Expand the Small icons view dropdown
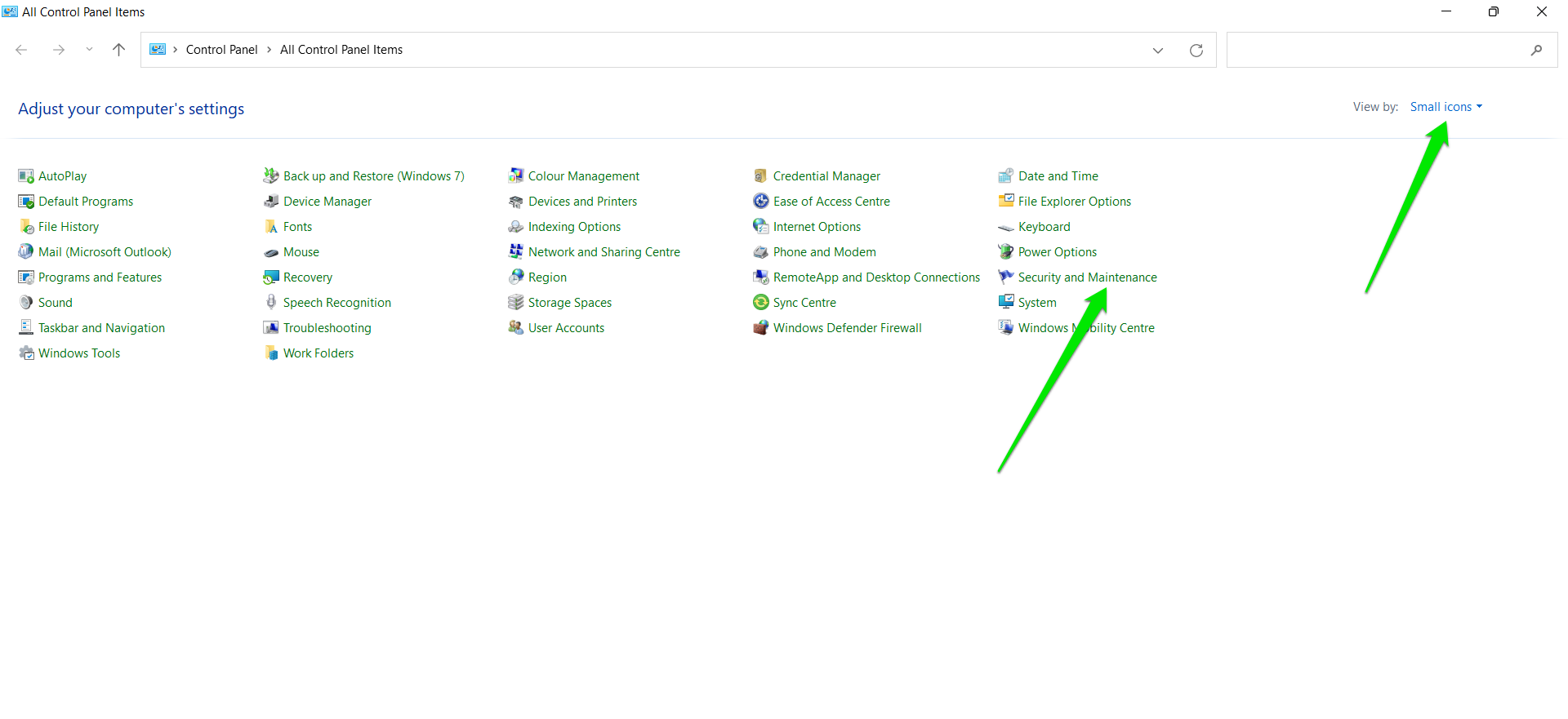This screenshot has width=1568, height=719. (1446, 107)
